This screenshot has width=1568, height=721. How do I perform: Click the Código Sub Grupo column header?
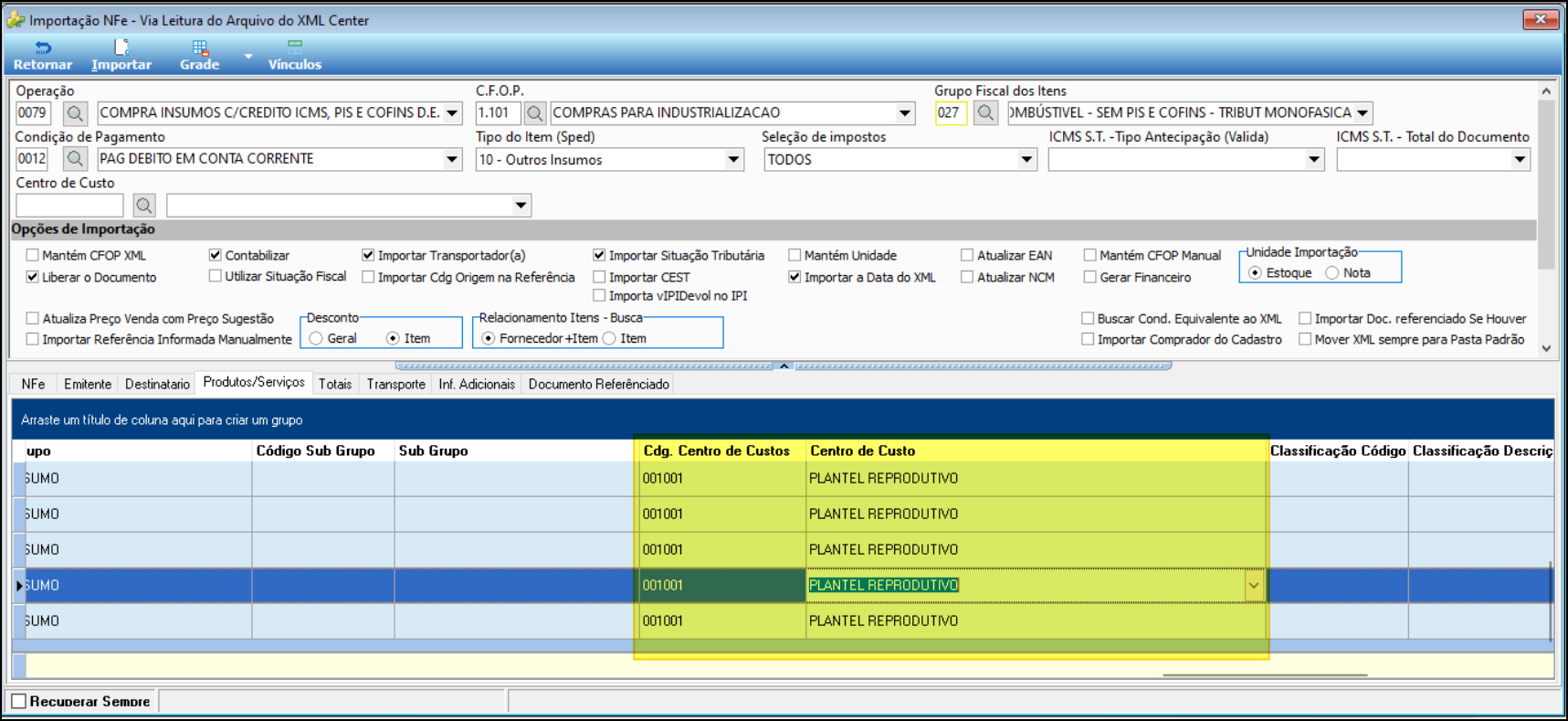[323, 451]
